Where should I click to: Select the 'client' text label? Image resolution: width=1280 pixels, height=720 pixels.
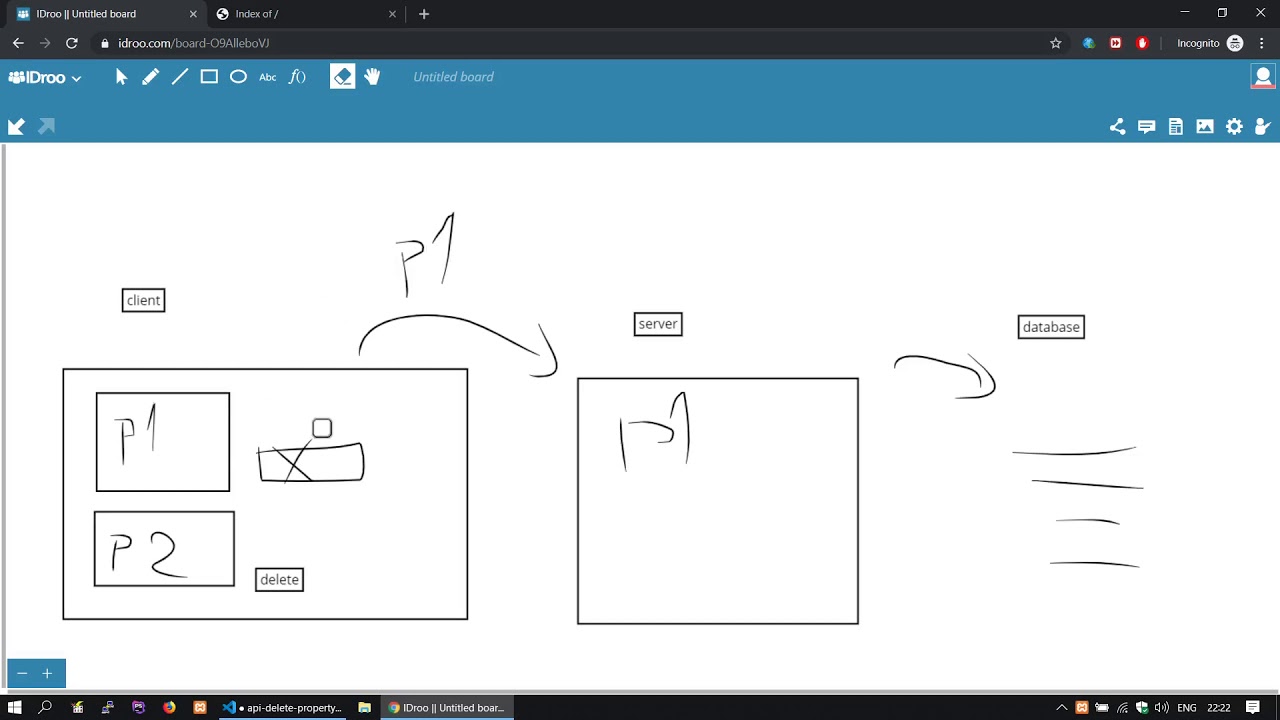[x=143, y=300]
